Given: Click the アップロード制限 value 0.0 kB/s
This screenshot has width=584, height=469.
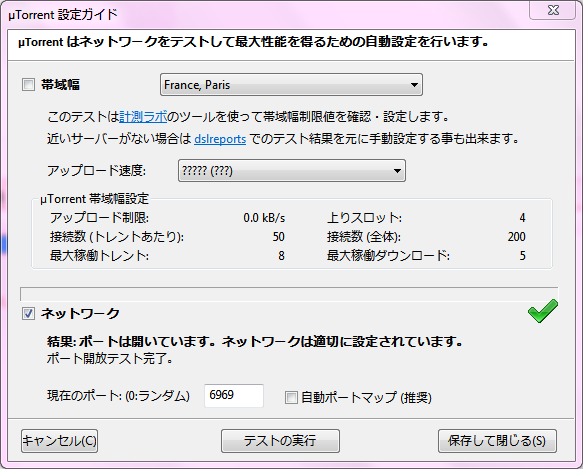Looking at the screenshot, I should point(264,218).
